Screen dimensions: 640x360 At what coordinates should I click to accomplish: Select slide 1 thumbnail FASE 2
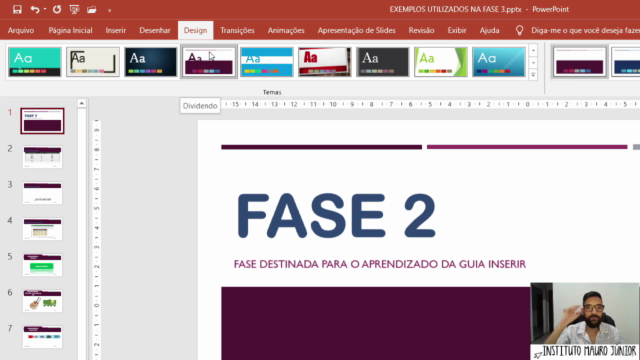(42, 121)
